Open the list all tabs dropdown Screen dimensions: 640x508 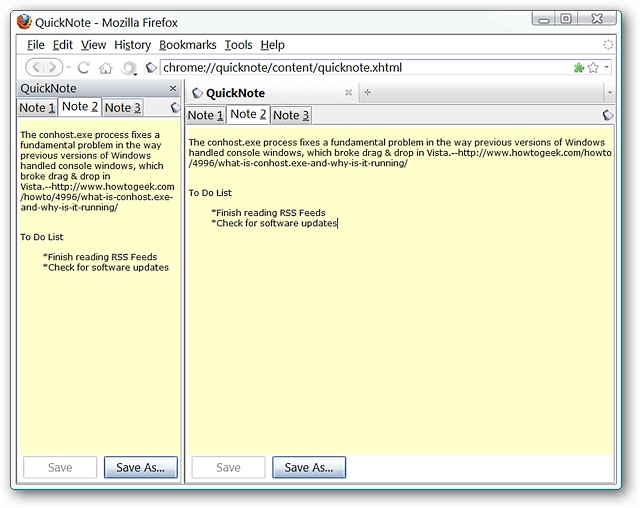pyautogui.click(x=609, y=93)
